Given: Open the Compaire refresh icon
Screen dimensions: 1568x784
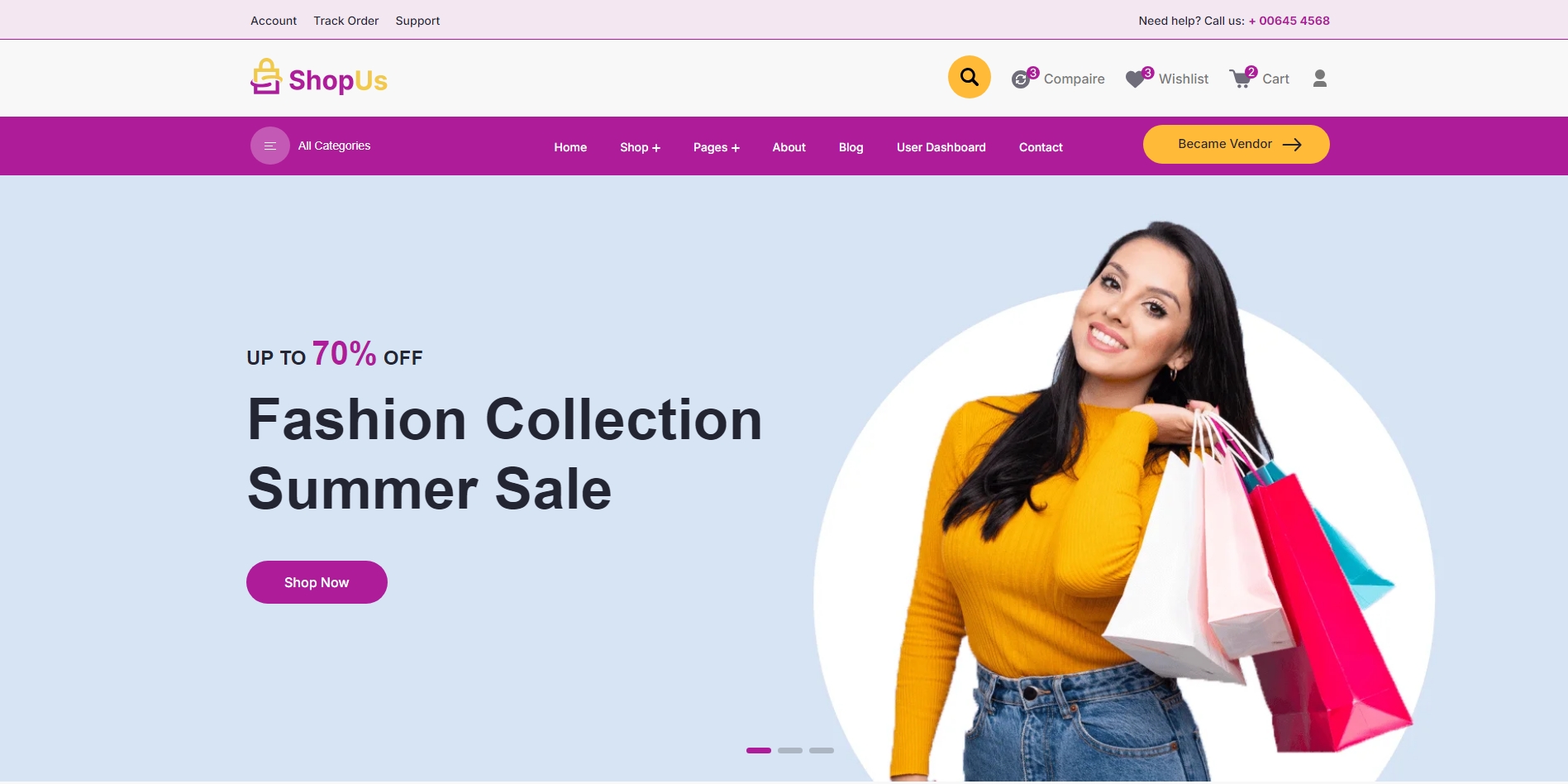Looking at the screenshot, I should click(x=1021, y=79).
